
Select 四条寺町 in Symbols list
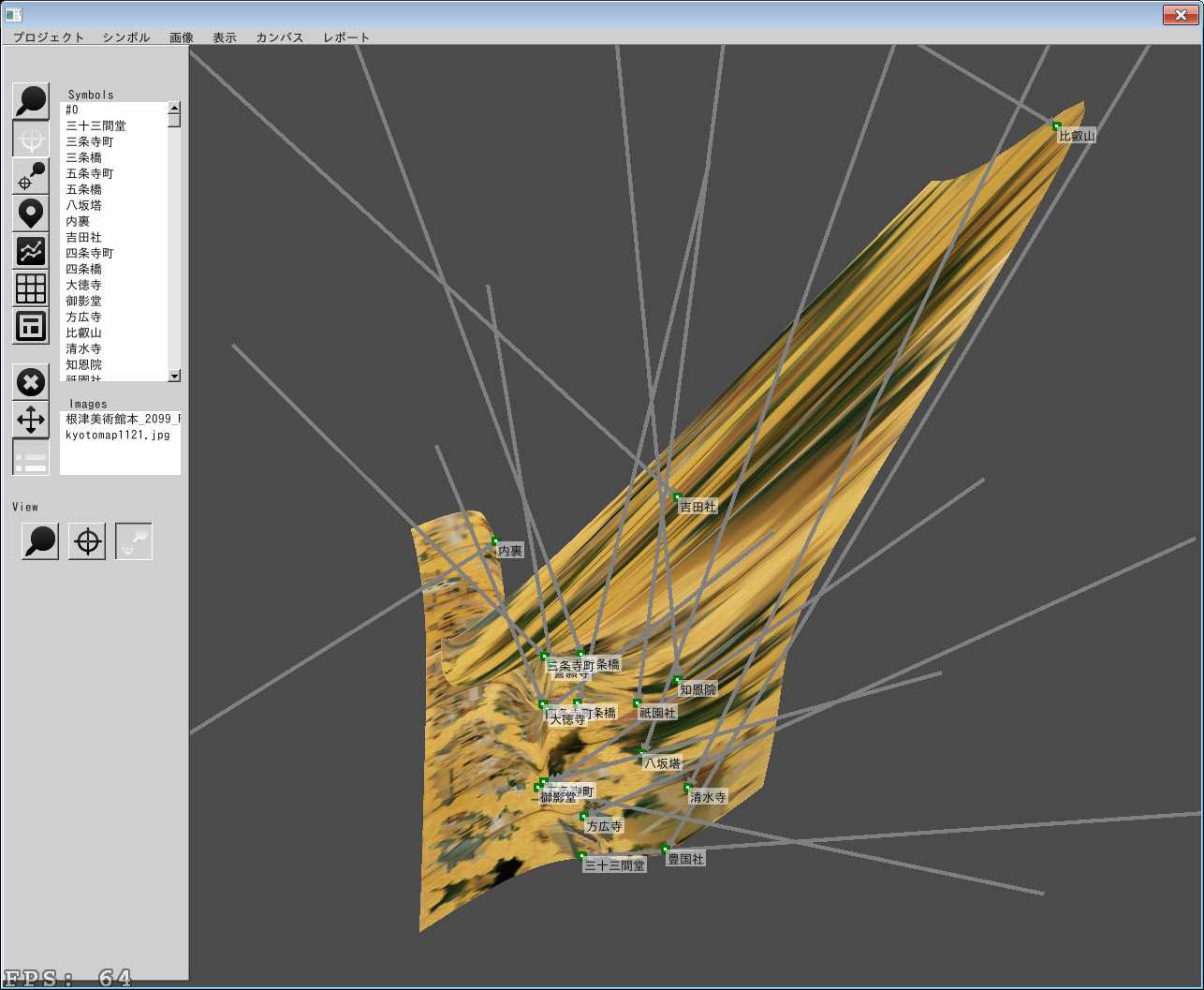[x=114, y=253]
